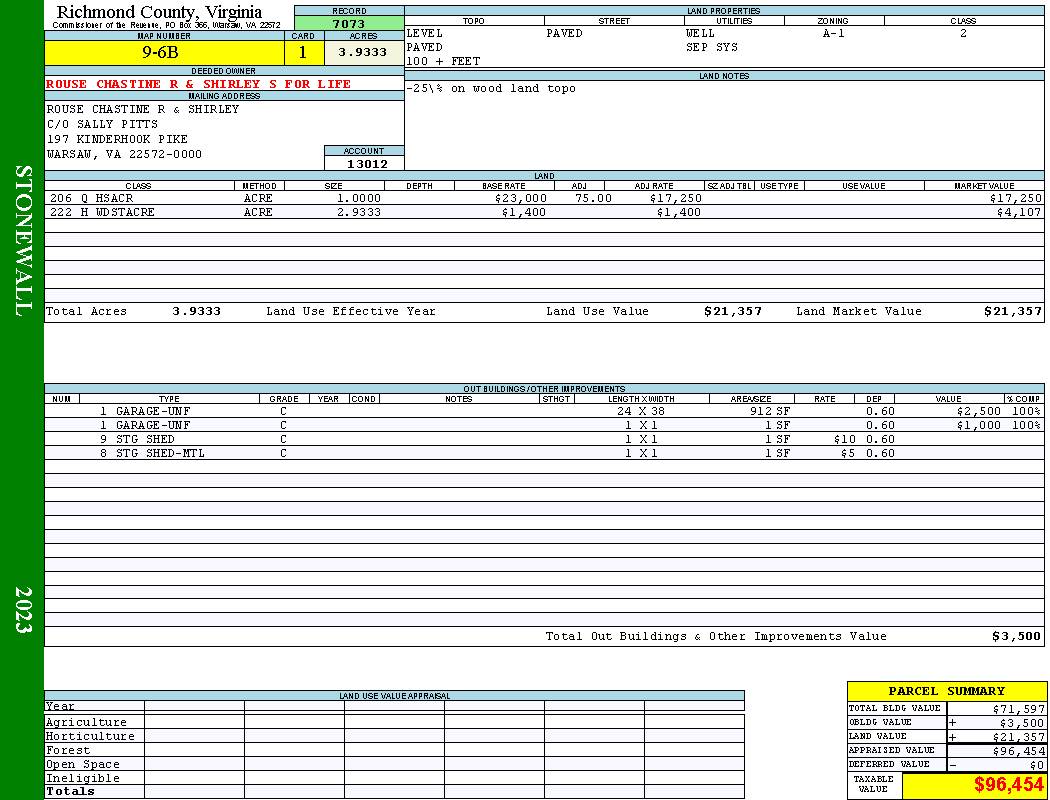Image resolution: width=1050 pixels, height=800 pixels.
Task: Click Total Acres 3.9333 value
Action: [196, 311]
